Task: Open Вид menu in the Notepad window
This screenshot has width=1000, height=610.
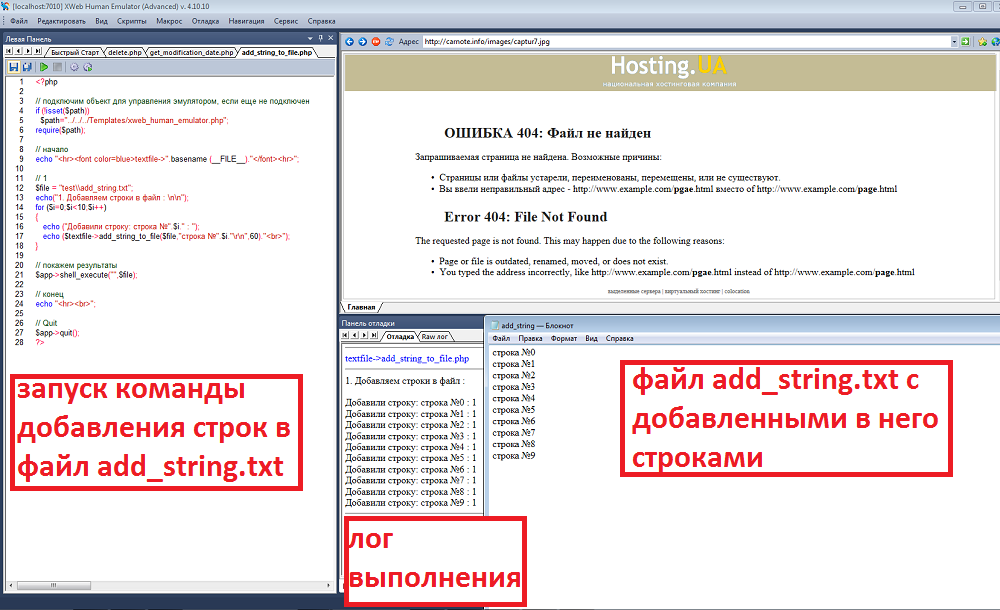Action: click(591, 338)
